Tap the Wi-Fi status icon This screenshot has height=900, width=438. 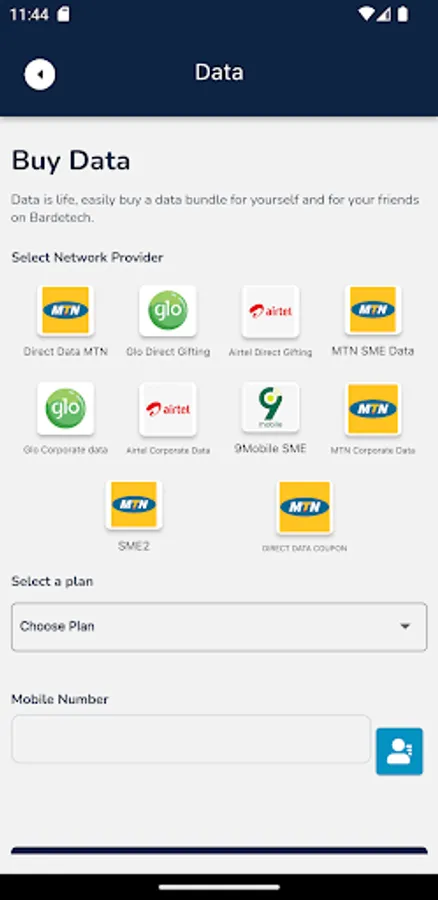(x=365, y=14)
